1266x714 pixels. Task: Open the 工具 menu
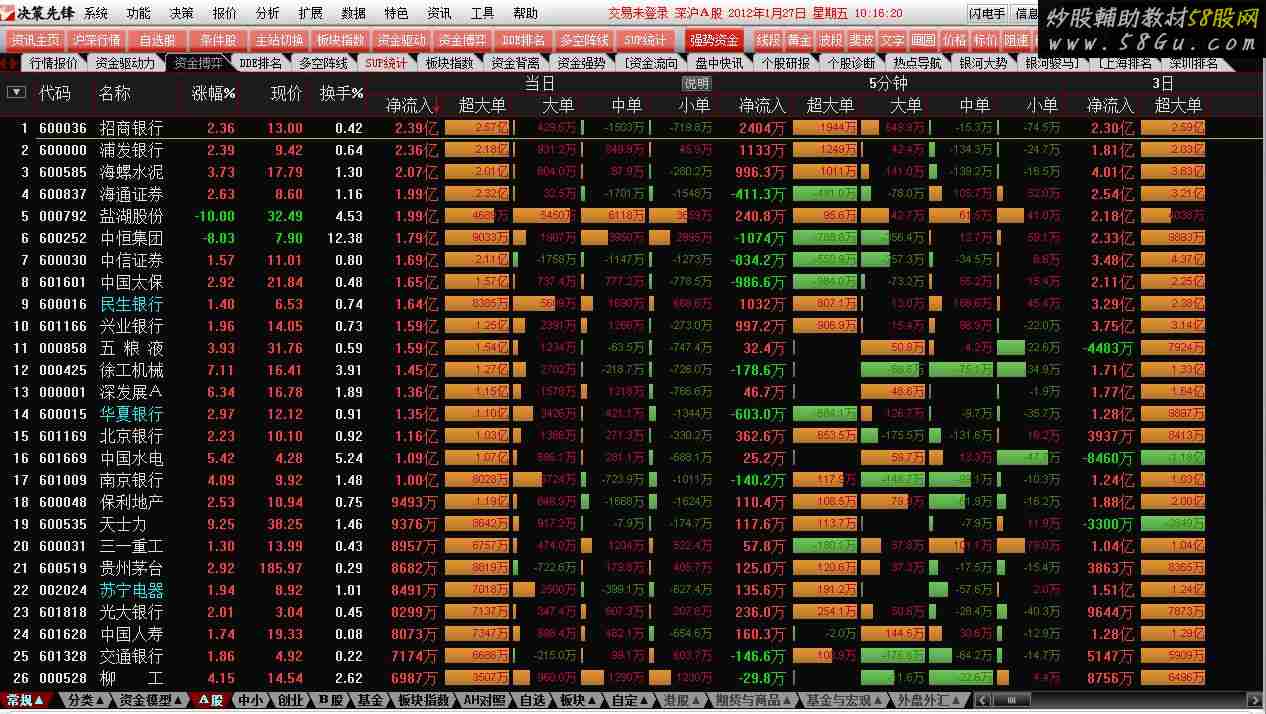pos(482,13)
